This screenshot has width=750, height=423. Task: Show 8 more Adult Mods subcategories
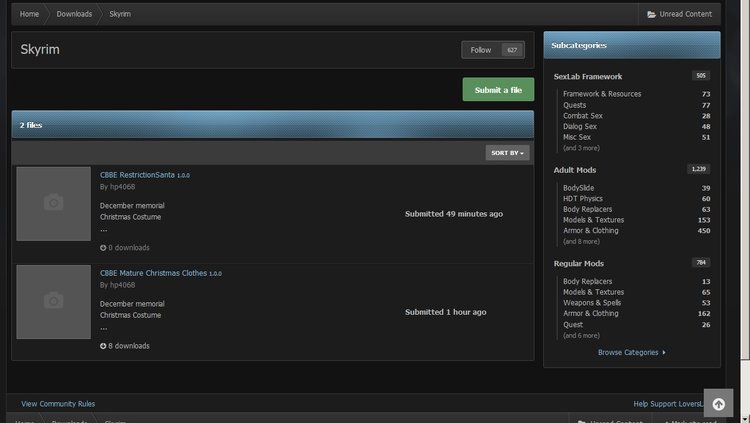point(581,241)
